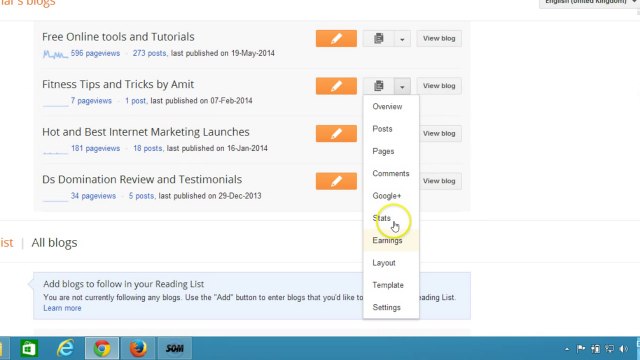
Task: Open Free Online tools and Tutorials blog title
Action: coord(118,37)
